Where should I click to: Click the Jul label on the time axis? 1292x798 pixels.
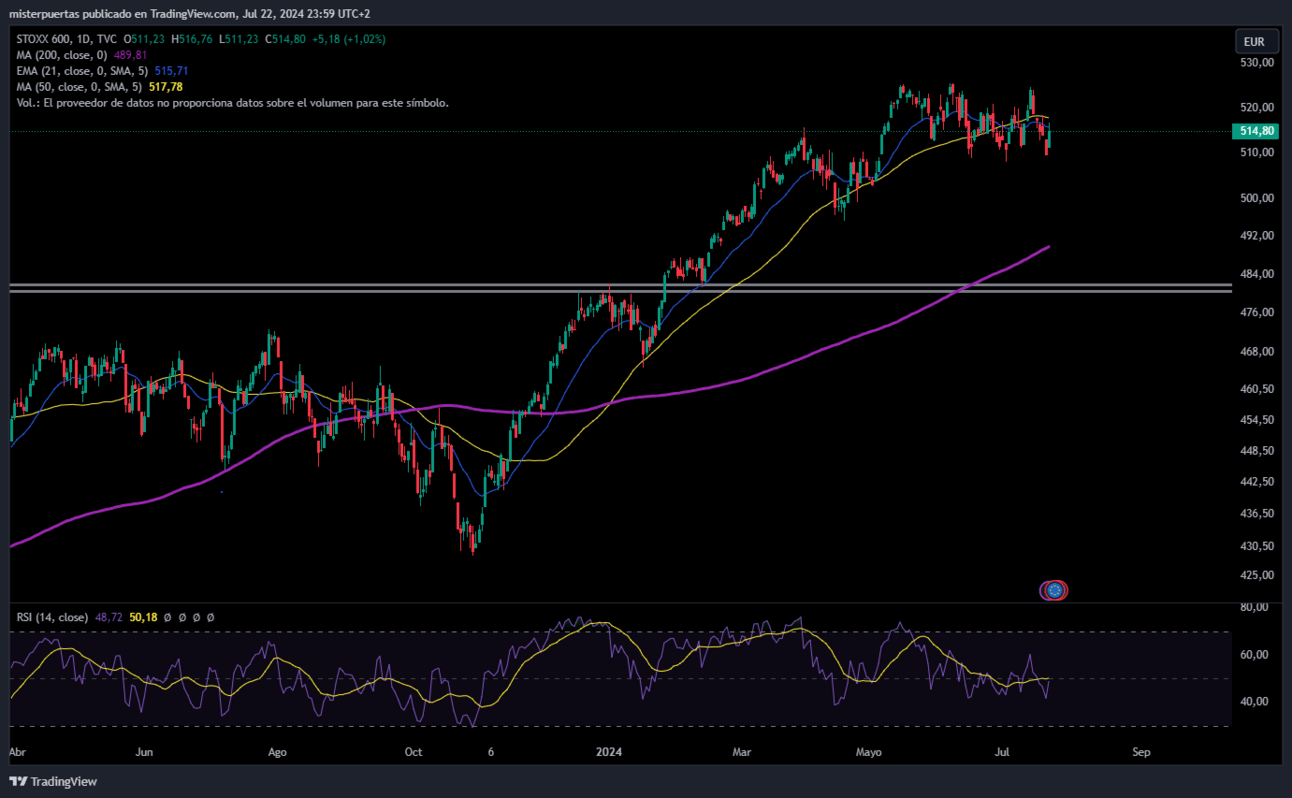tap(1003, 751)
